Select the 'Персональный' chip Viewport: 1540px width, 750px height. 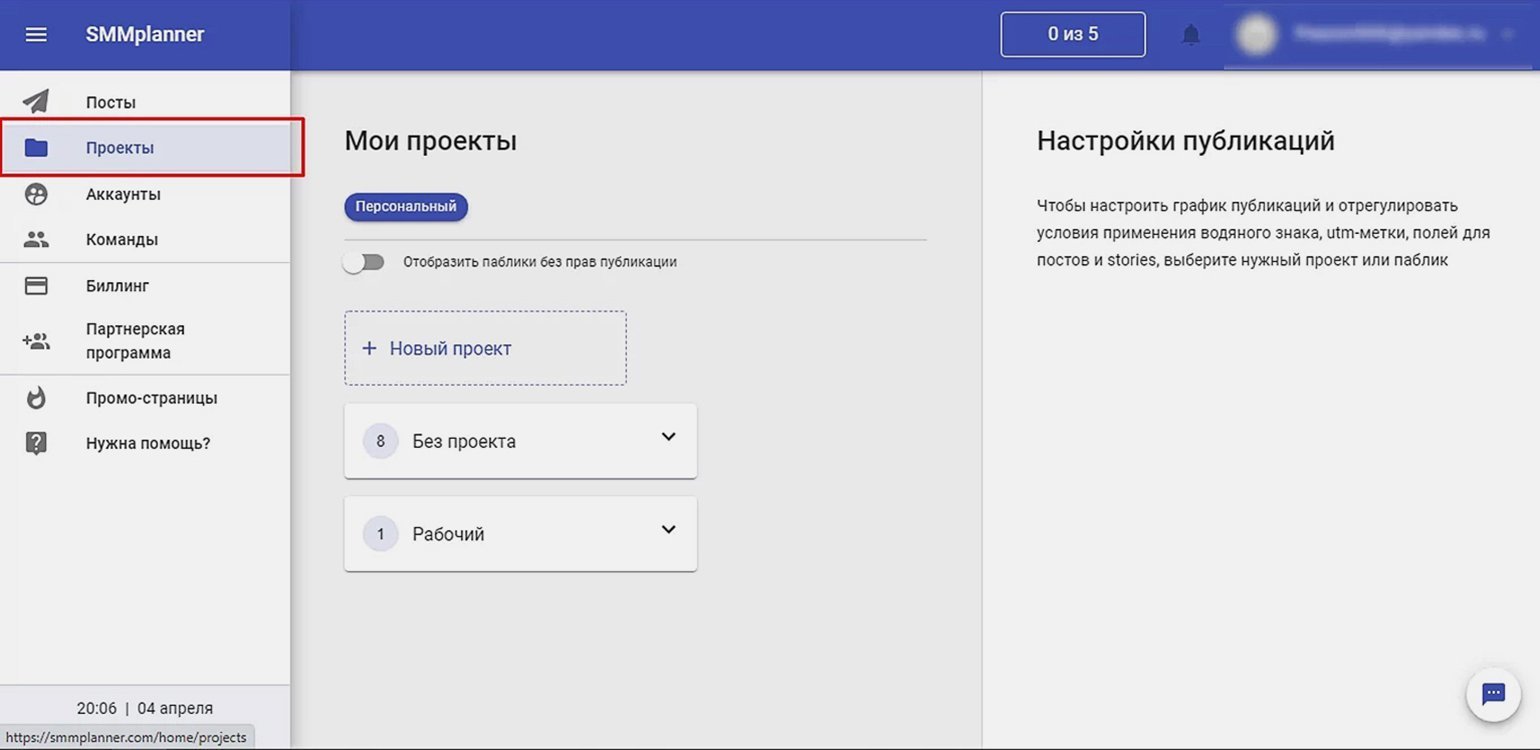click(406, 207)
